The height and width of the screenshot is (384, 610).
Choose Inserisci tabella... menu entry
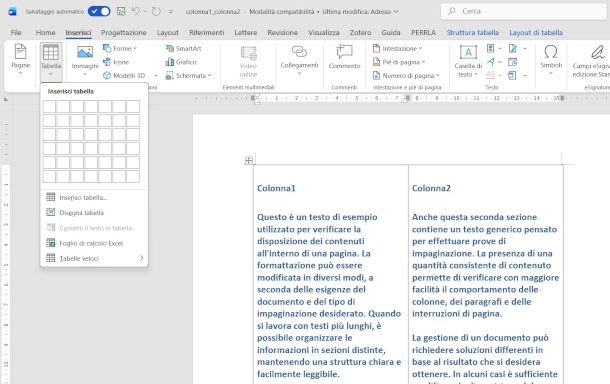coord(94,197)
